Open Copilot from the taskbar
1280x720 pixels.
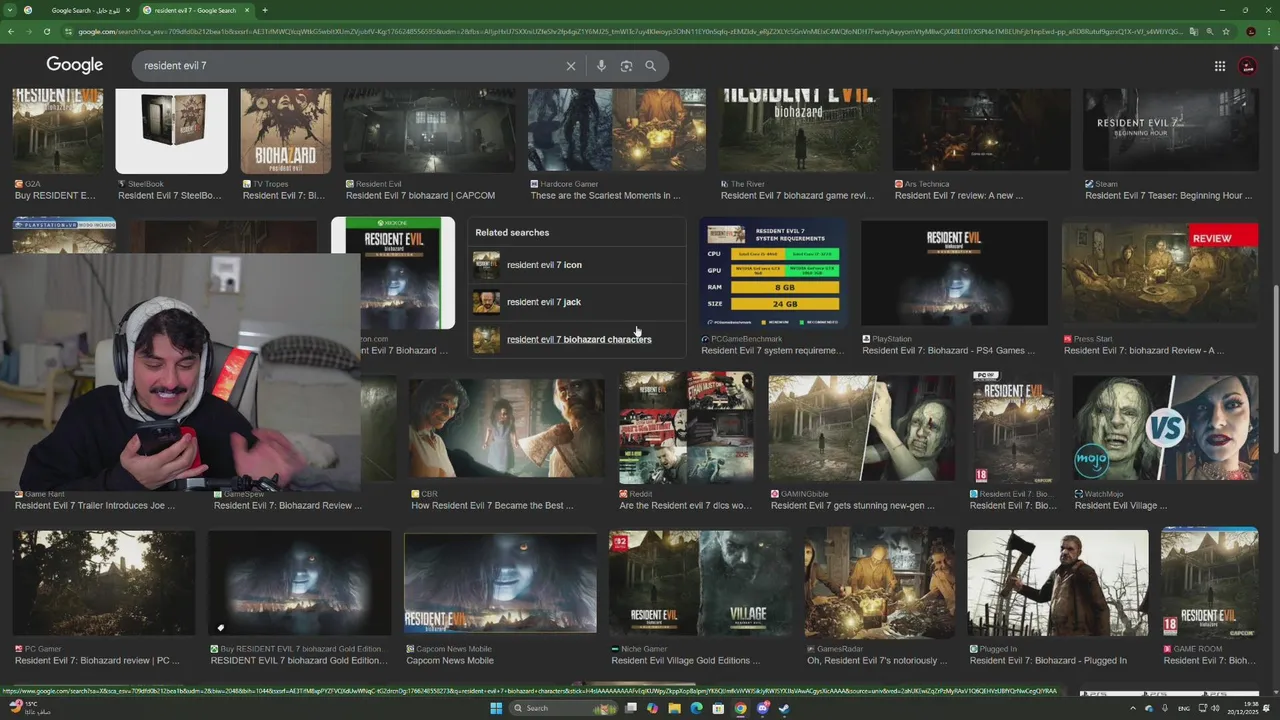point(653,708)
